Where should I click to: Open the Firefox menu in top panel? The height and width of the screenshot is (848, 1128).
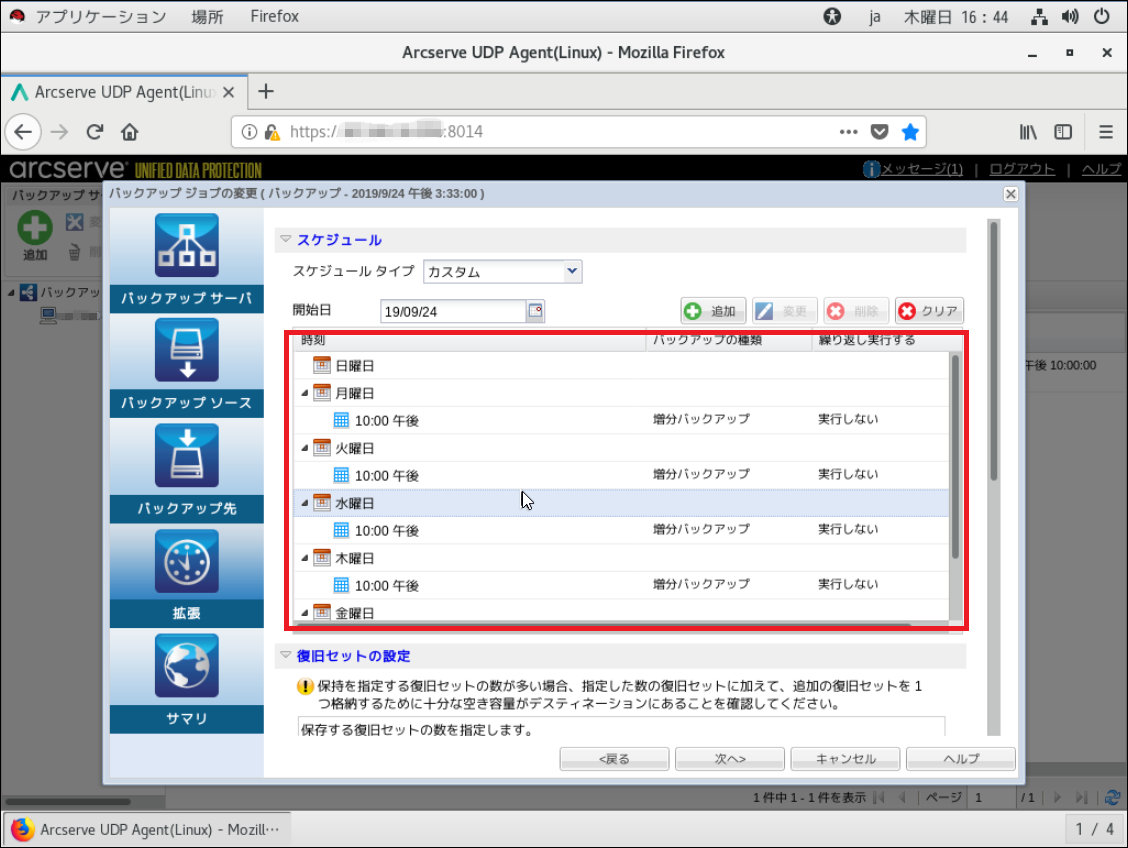point(274,16)
